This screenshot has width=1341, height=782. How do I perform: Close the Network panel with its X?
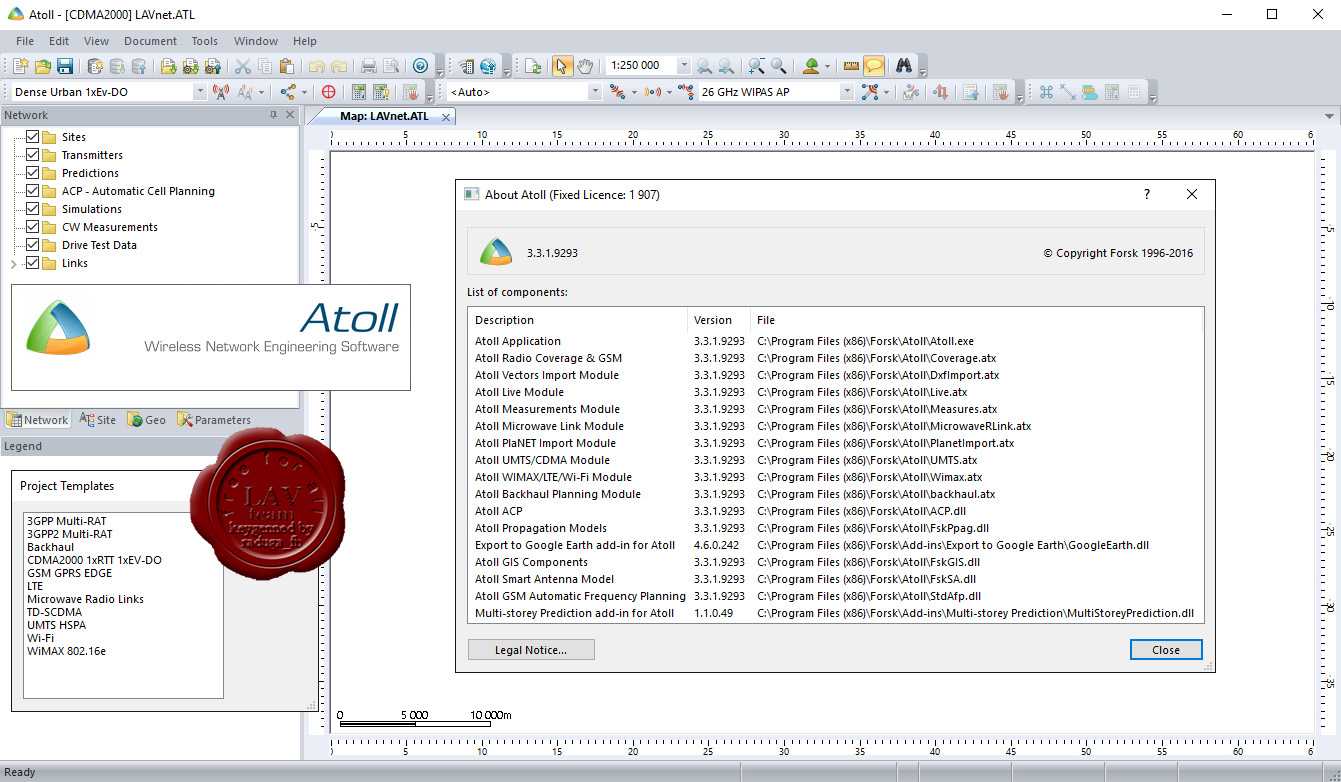tap(290, 115)
